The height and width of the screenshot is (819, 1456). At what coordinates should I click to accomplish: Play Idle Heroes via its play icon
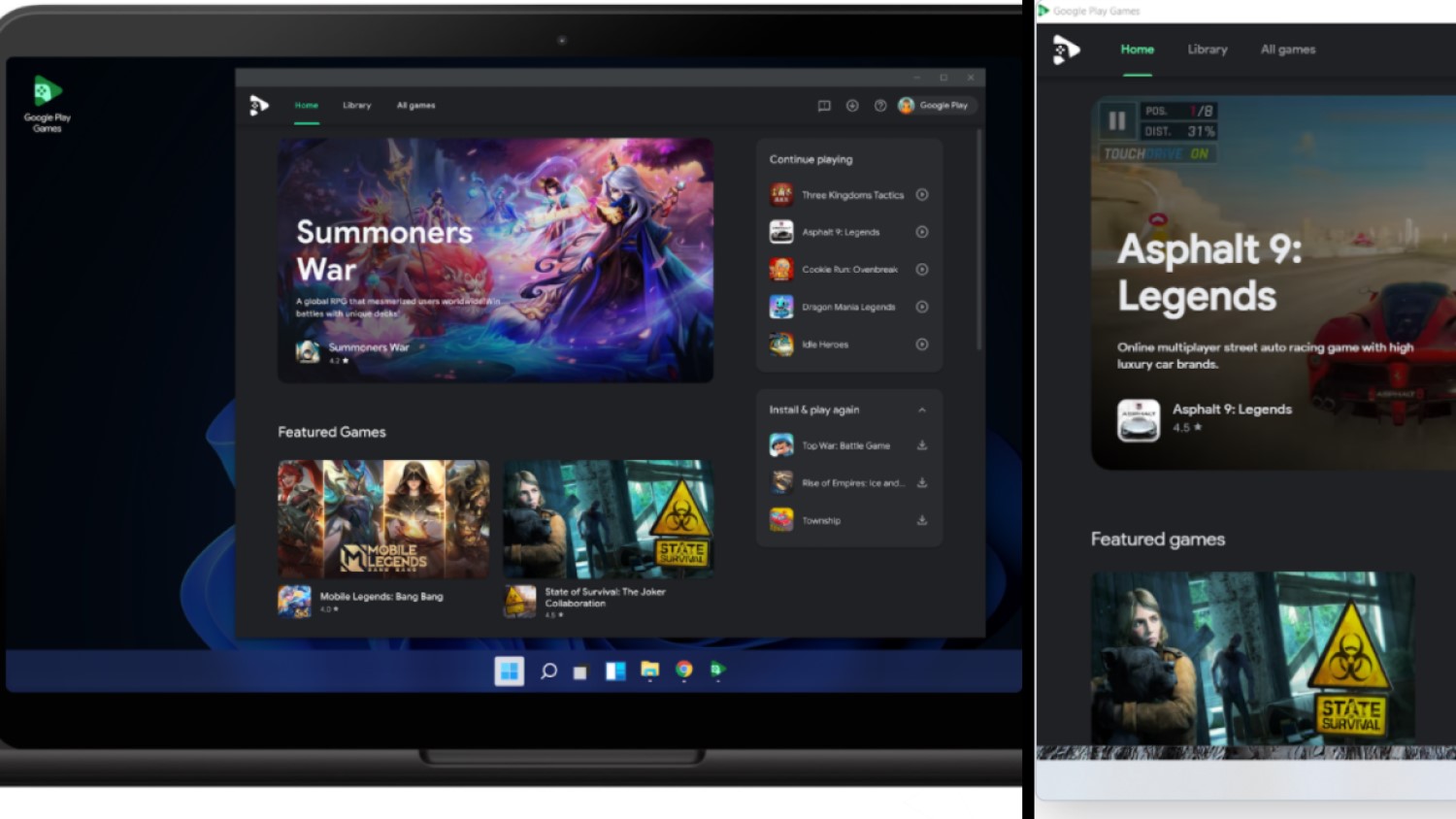point(922,344)
